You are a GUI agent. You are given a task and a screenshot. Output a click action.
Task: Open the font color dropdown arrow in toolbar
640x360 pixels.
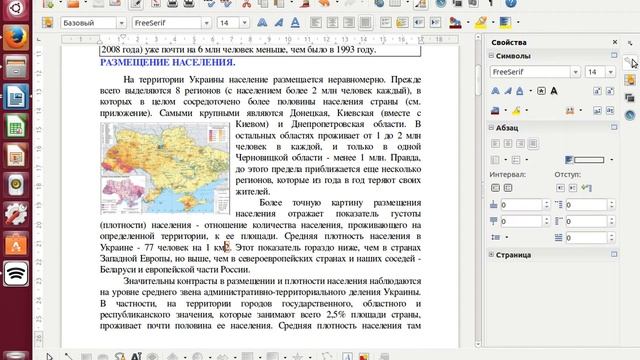click(468, 22)
